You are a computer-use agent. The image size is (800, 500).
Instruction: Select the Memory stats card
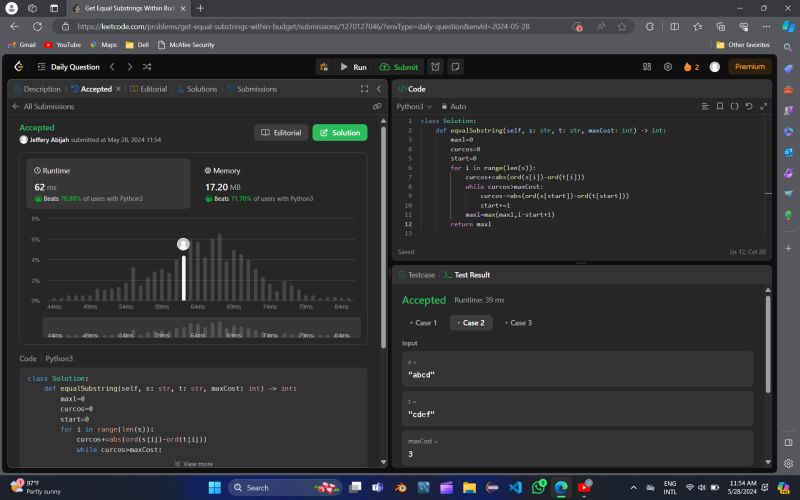278,184
